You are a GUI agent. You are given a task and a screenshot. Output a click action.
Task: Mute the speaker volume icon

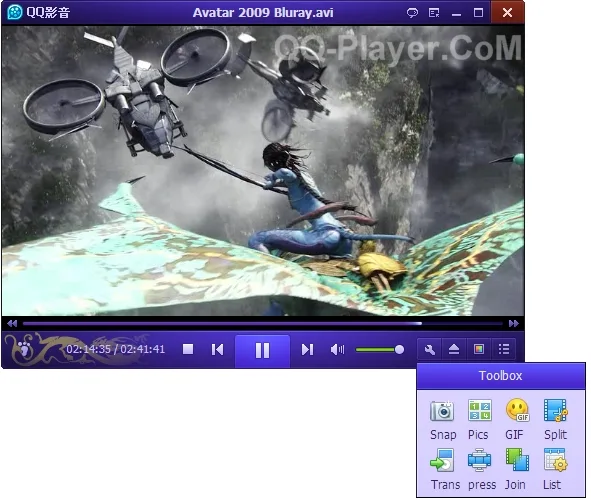pyautogui.click(x=337, y=350)
